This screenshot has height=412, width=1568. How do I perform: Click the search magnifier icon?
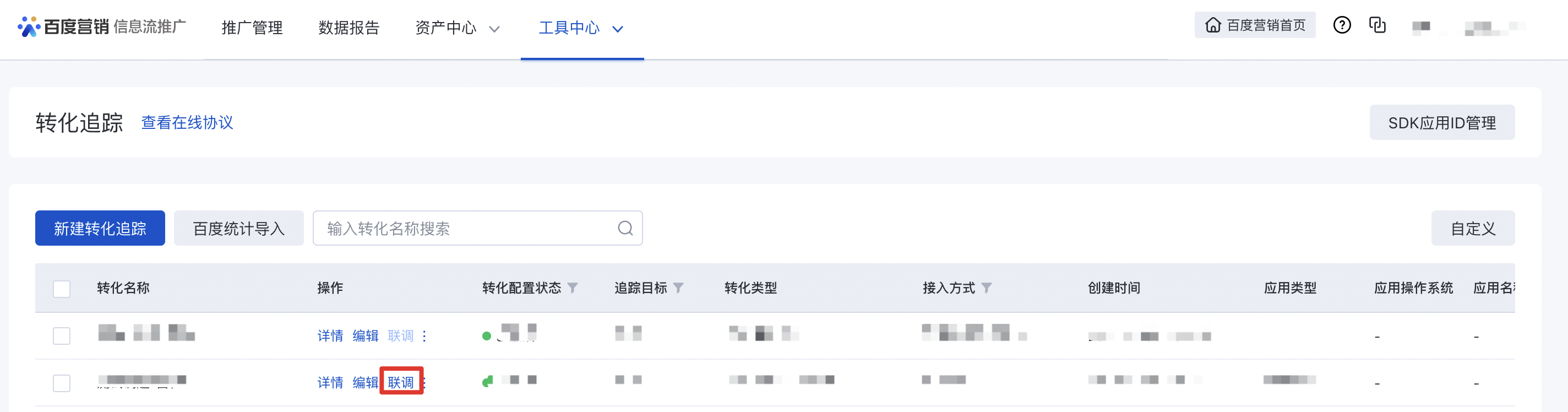[625, 228]
